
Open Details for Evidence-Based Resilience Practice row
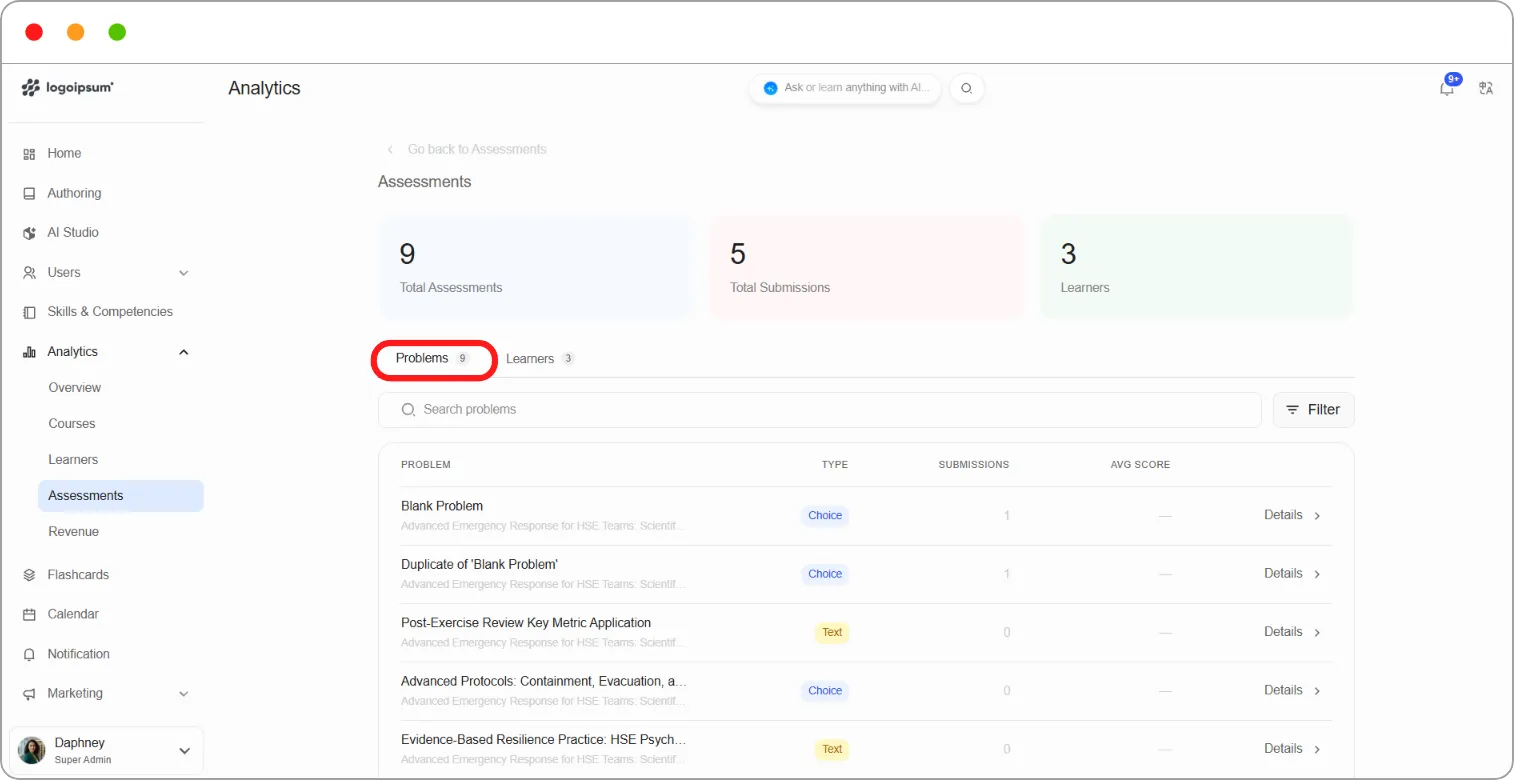click(1292, 749)
